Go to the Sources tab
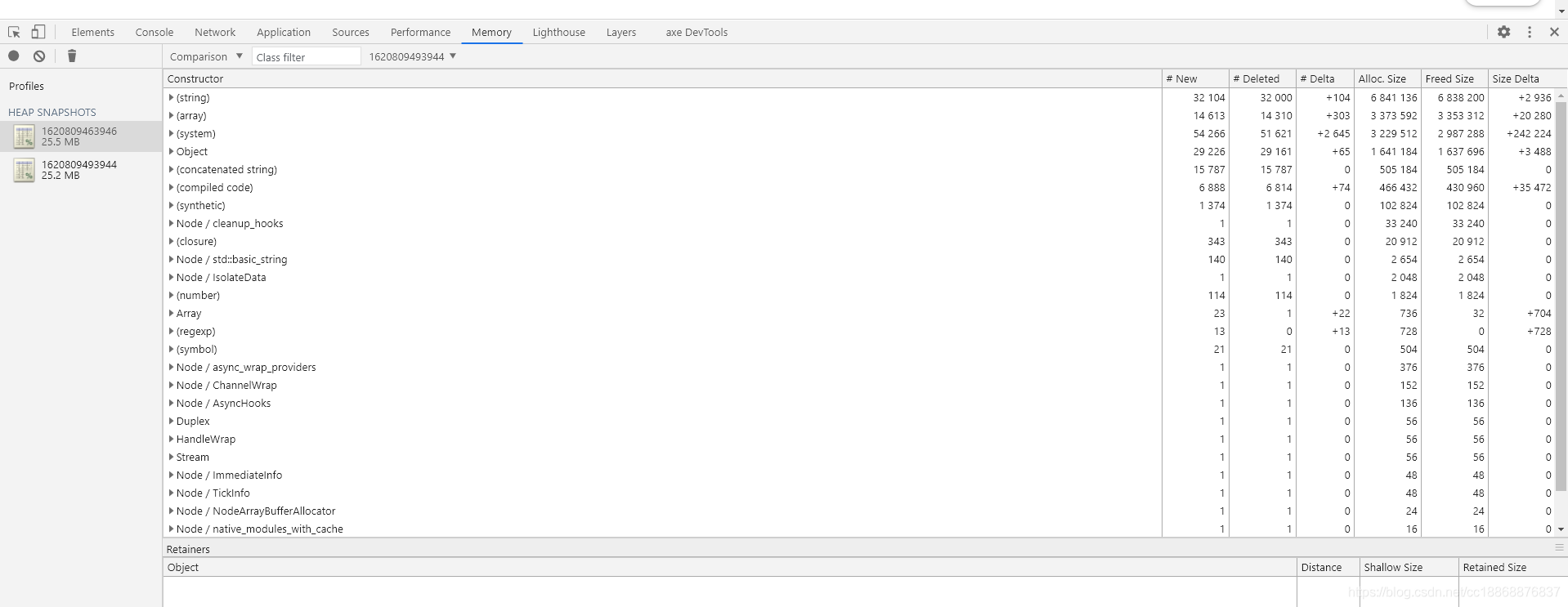This screenshot has height=607, width=1568. pyautogui.click(x=351, y=32)
